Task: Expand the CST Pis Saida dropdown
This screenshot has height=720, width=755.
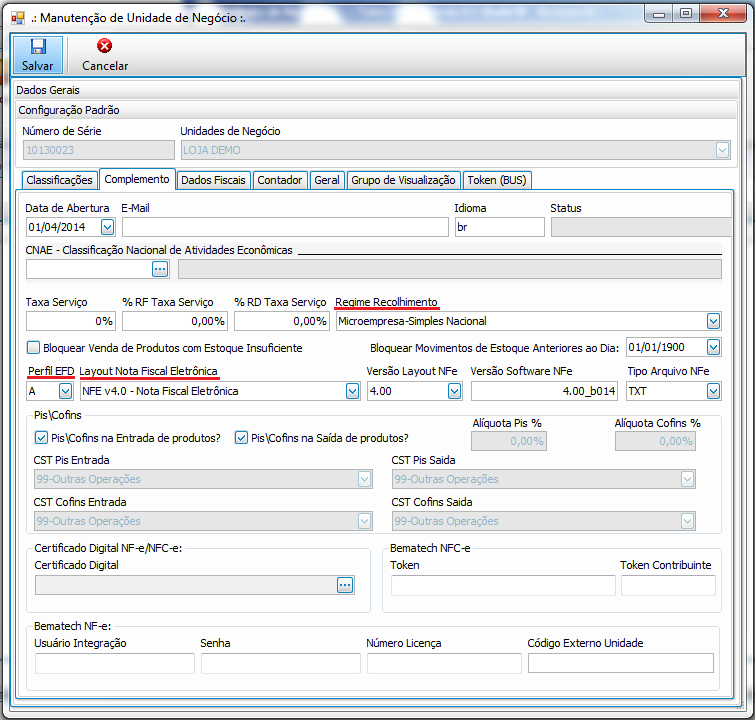Action: pyautogui.click(x=688, y=479)
